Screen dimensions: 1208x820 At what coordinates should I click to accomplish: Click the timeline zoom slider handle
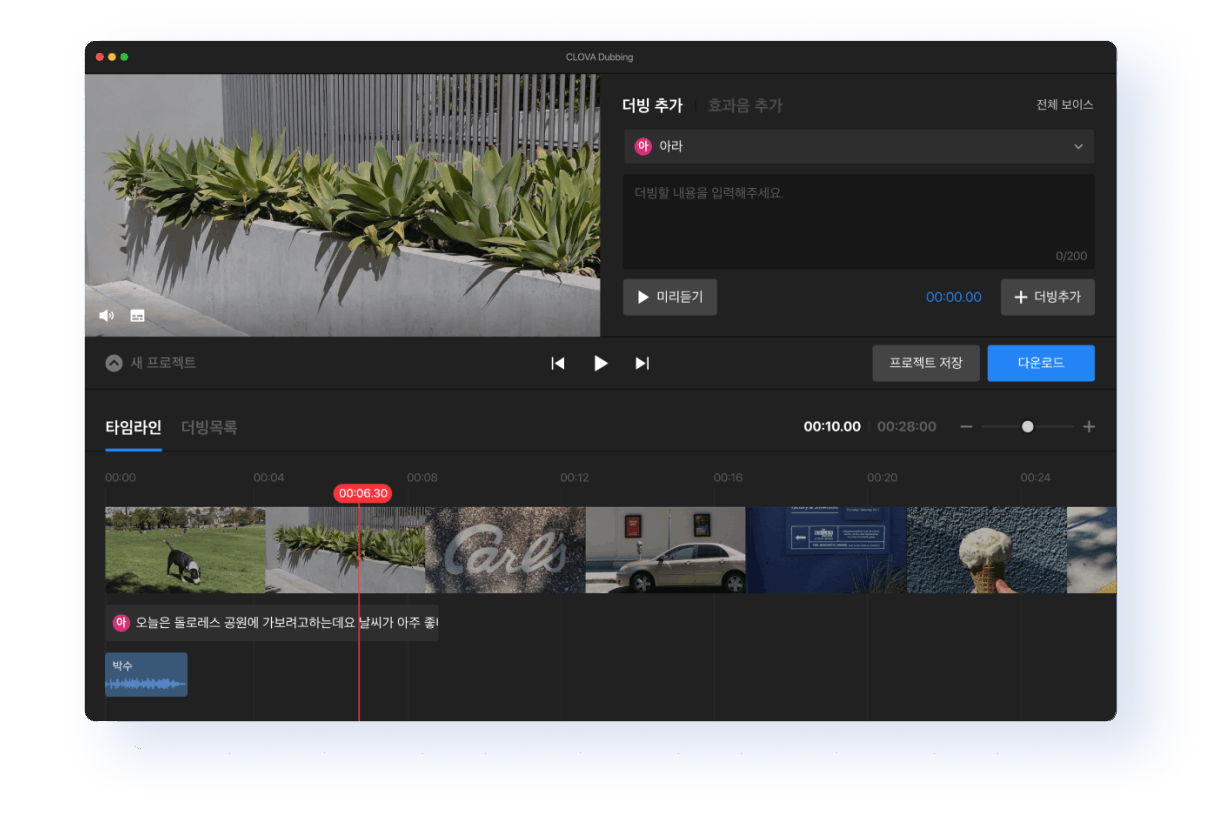[x=1027, y=427]
